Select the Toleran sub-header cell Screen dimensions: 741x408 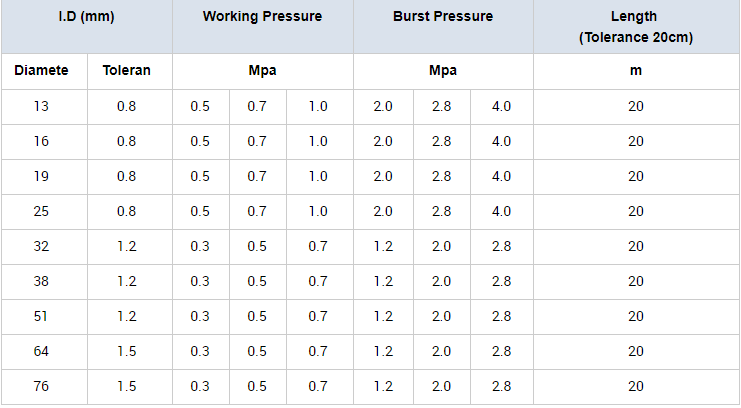pyautogui.click(x=126, y=71)
